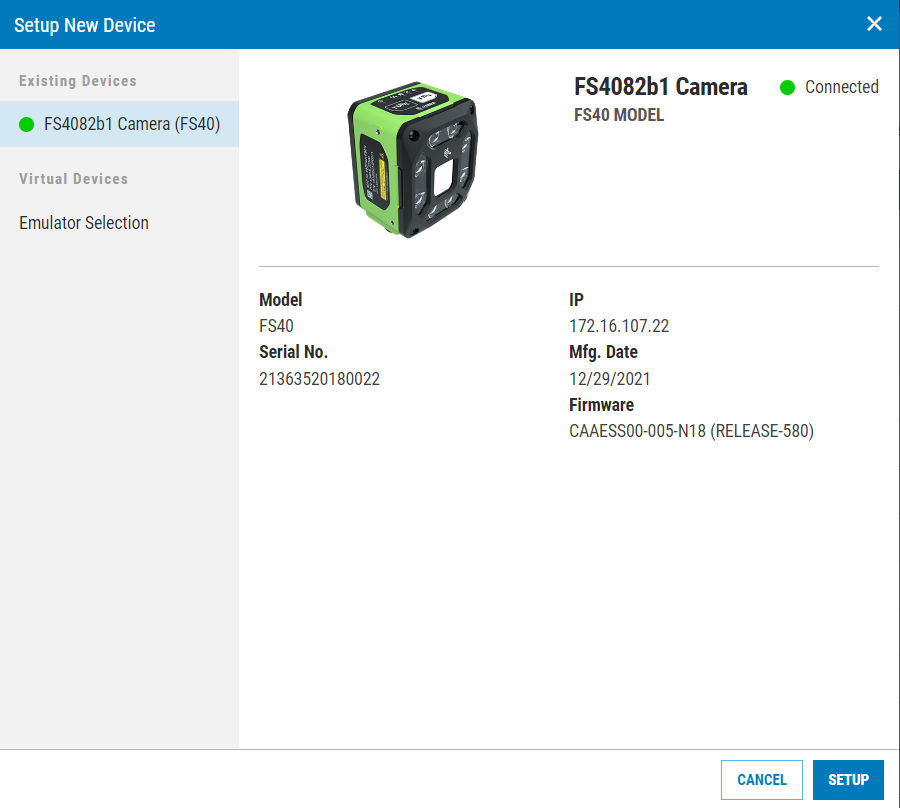
Task: Click the Connected status text
Action: point(841,87)
